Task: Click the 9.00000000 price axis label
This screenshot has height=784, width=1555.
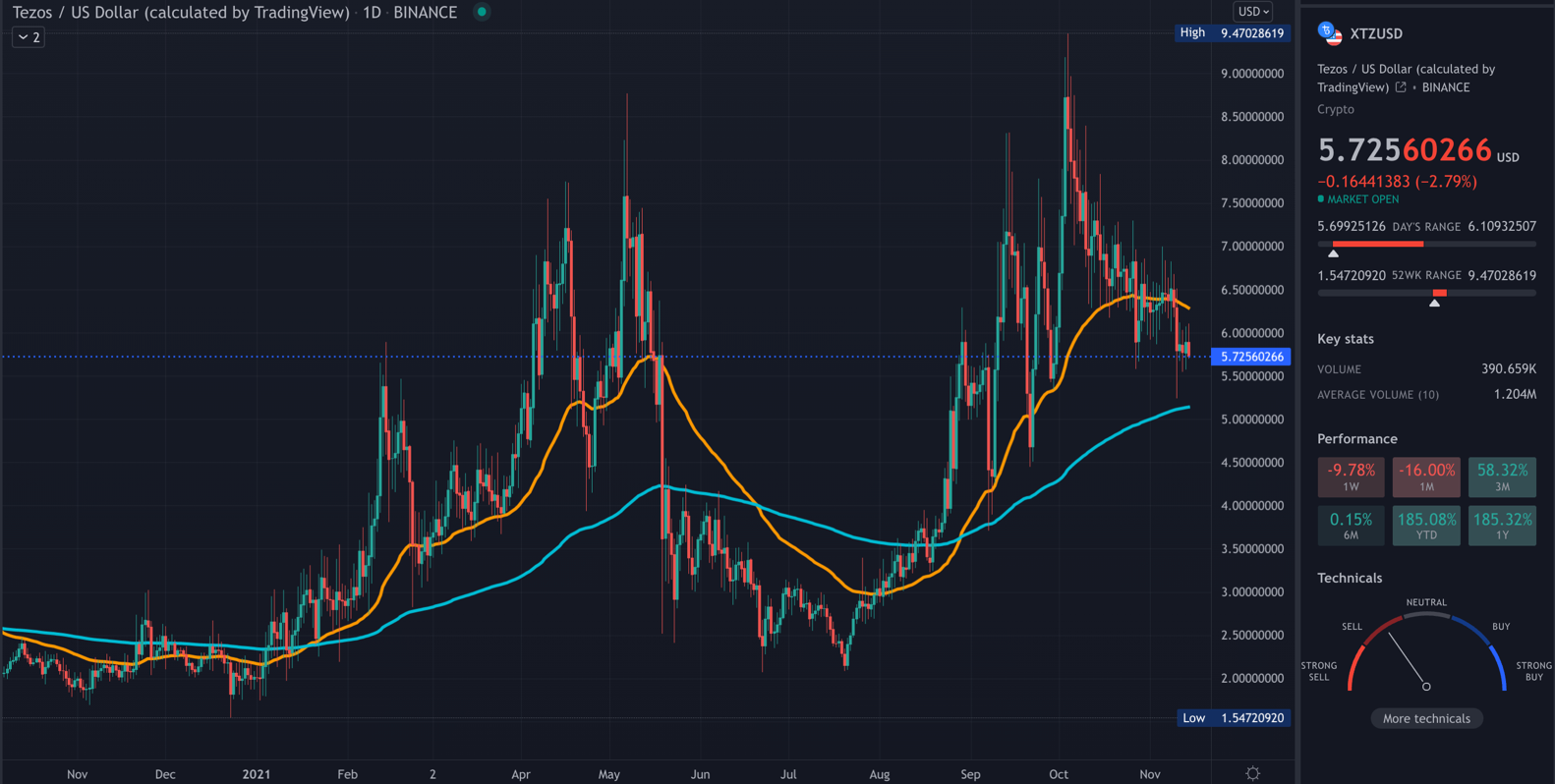Action: [x=1252, y=74]
